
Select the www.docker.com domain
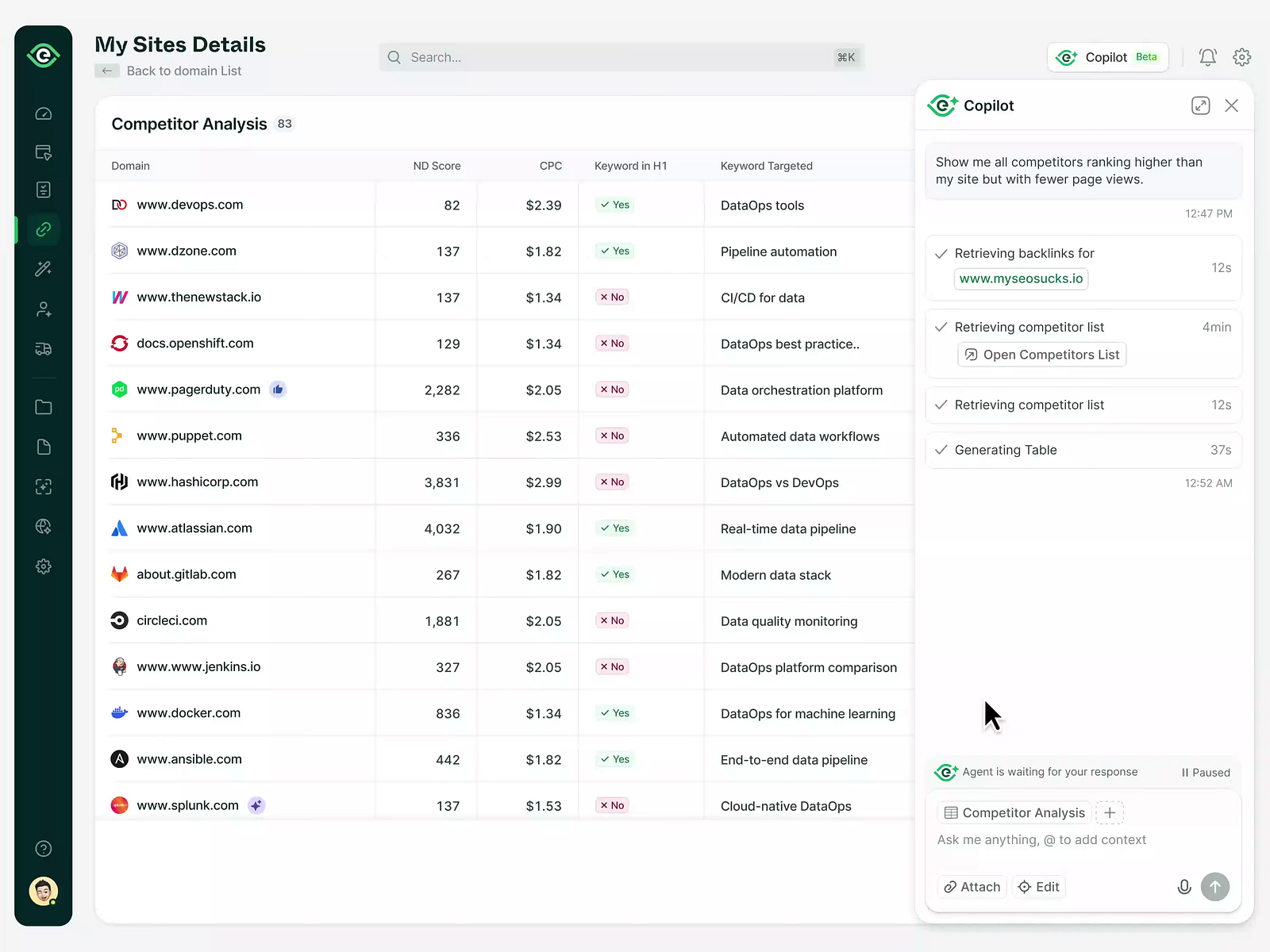(x=189, y=713)
